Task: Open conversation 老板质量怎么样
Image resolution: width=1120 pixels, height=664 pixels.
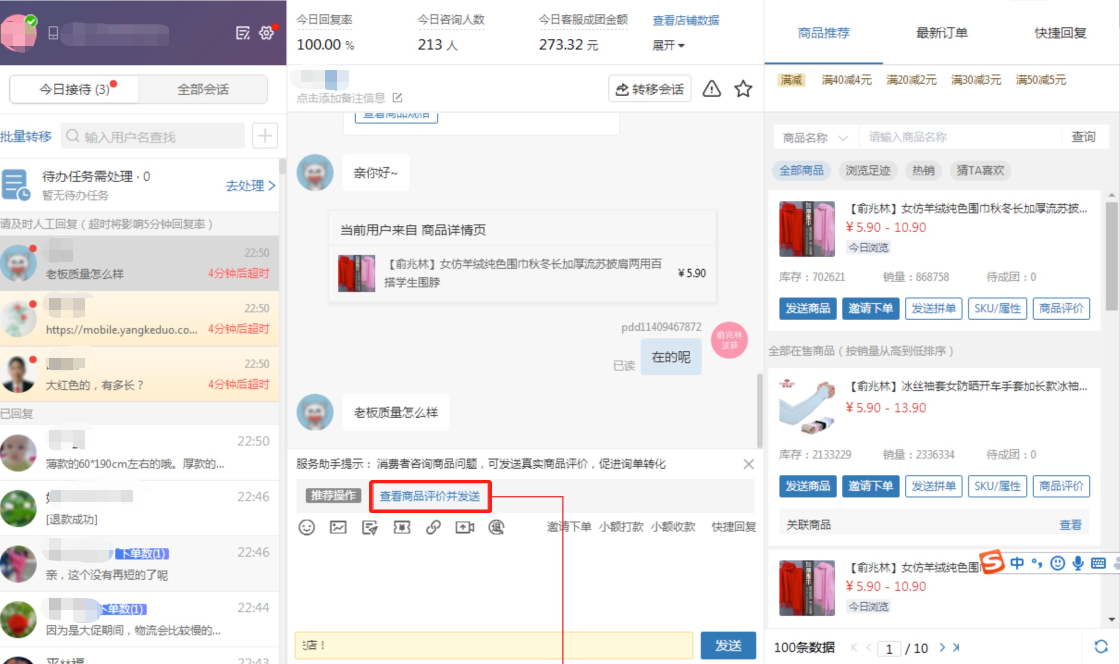Action: 139,263
